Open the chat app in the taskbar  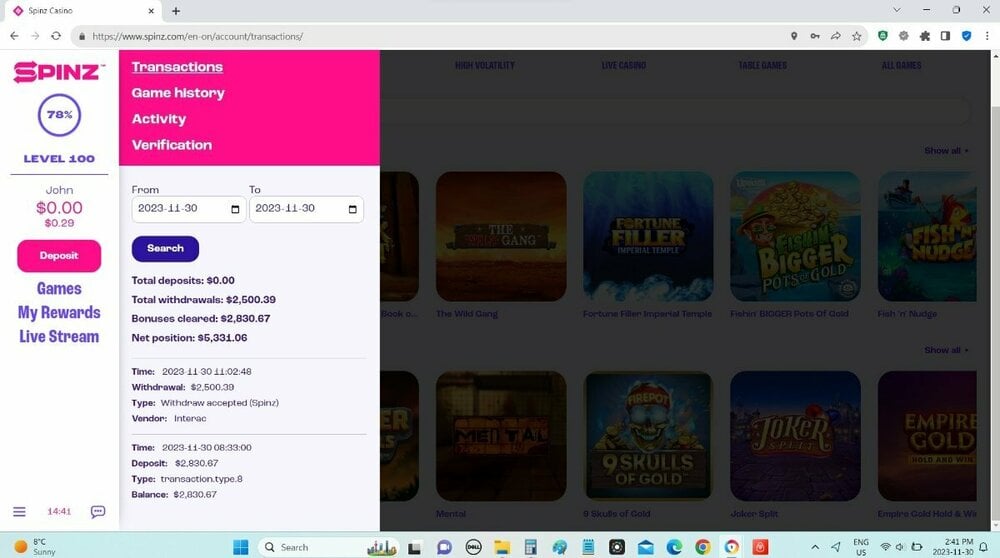pyautogui.click(x=445, y=547)
